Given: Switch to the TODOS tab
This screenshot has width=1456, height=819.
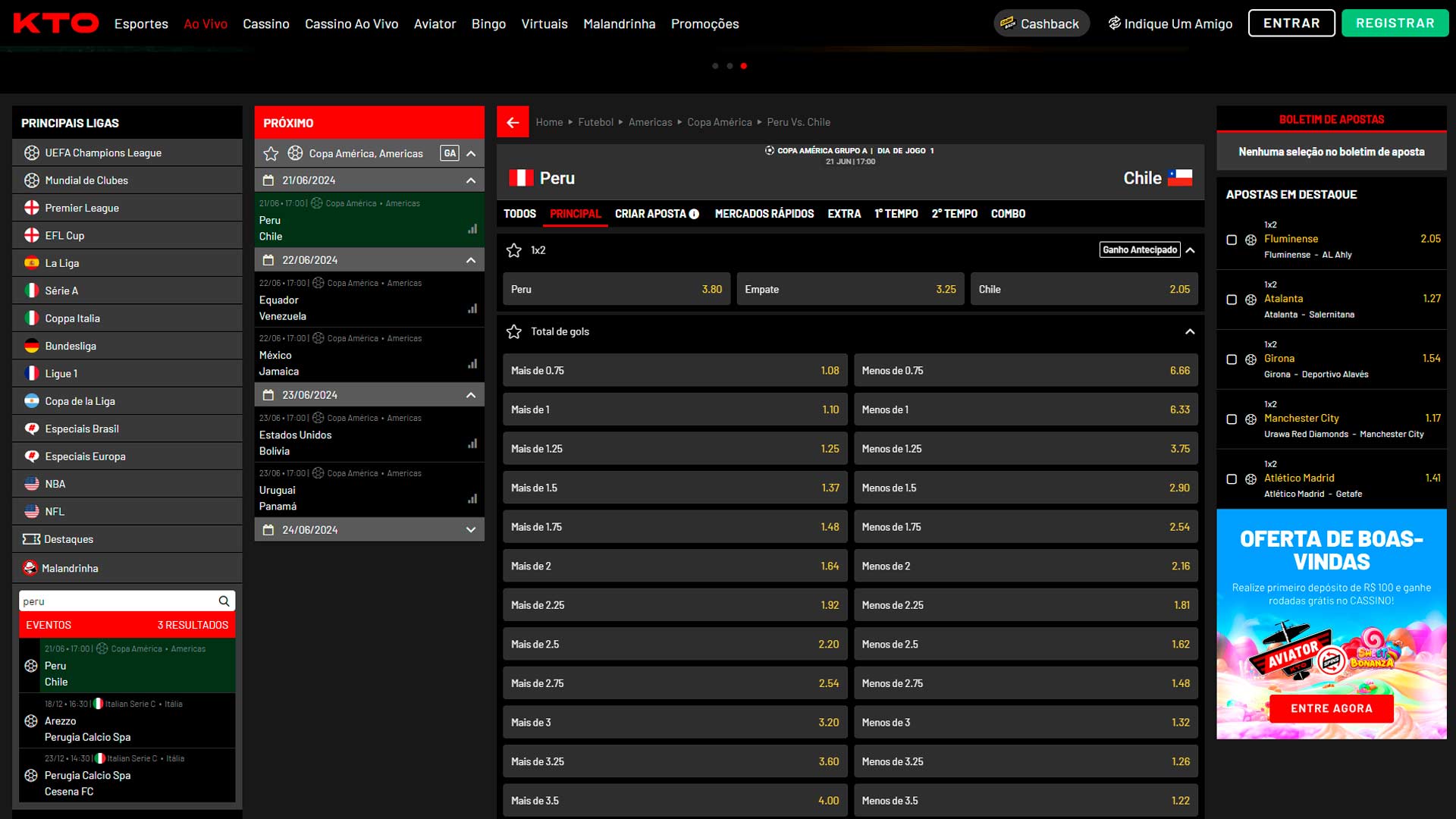Looking at the screenshot, I should (x=519, y=214).
